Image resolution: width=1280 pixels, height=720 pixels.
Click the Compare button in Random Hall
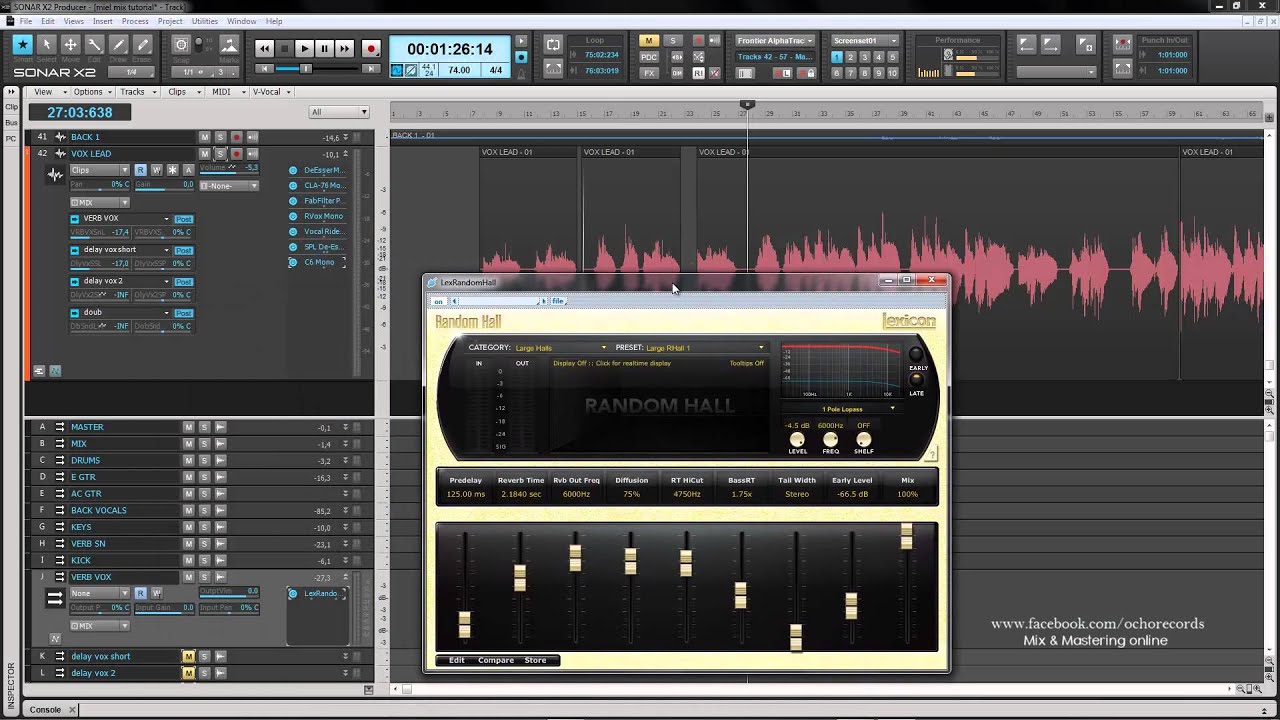pyautogui.click(x=496, y=660)
